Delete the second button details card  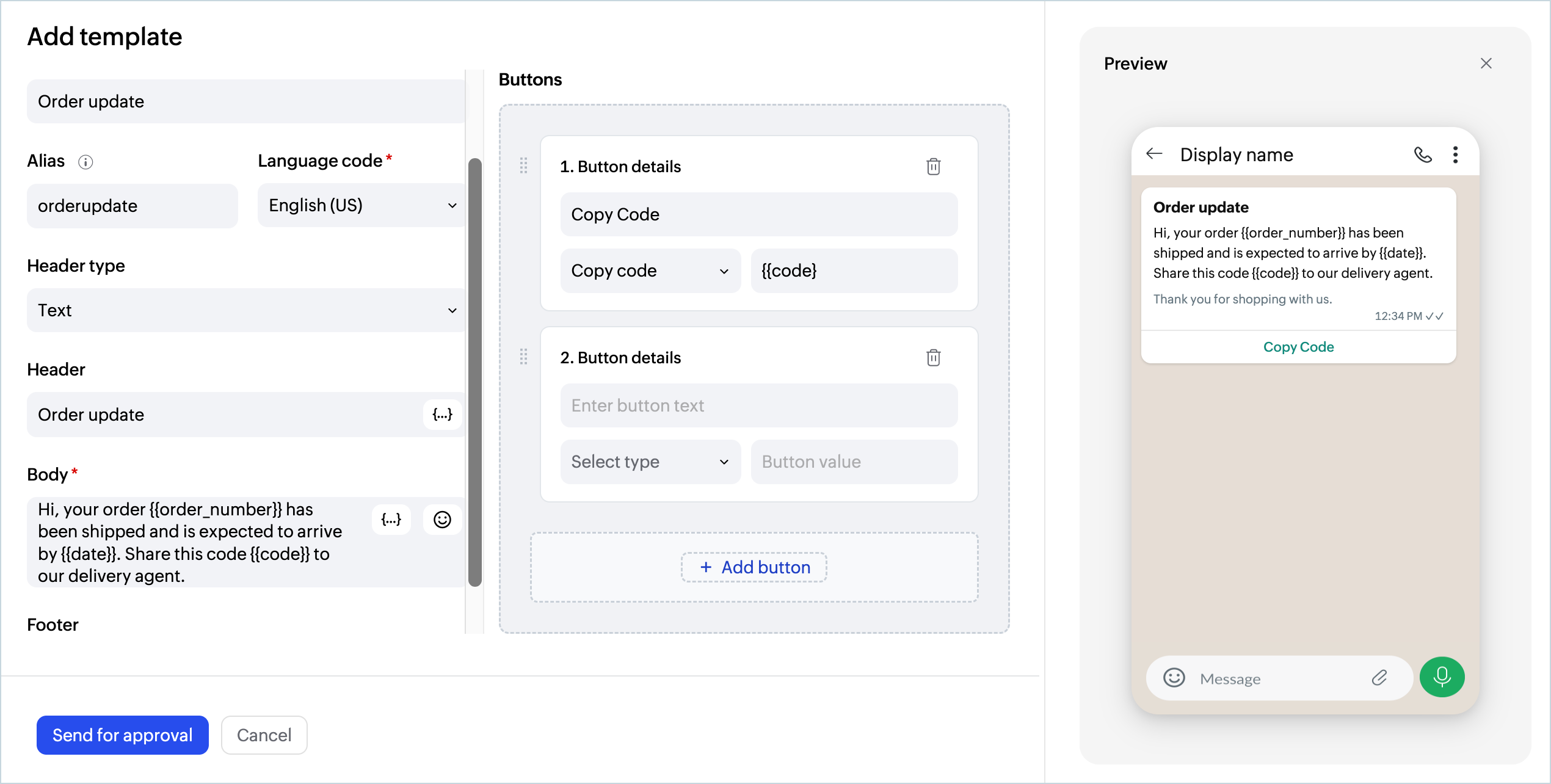tap(933, 357)
